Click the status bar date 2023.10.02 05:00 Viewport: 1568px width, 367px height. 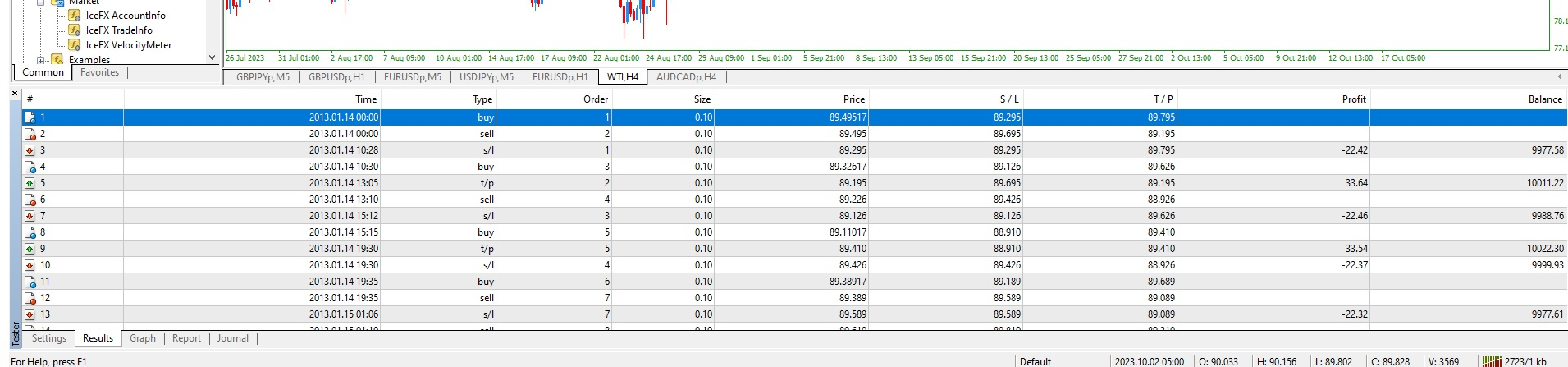1149,361
